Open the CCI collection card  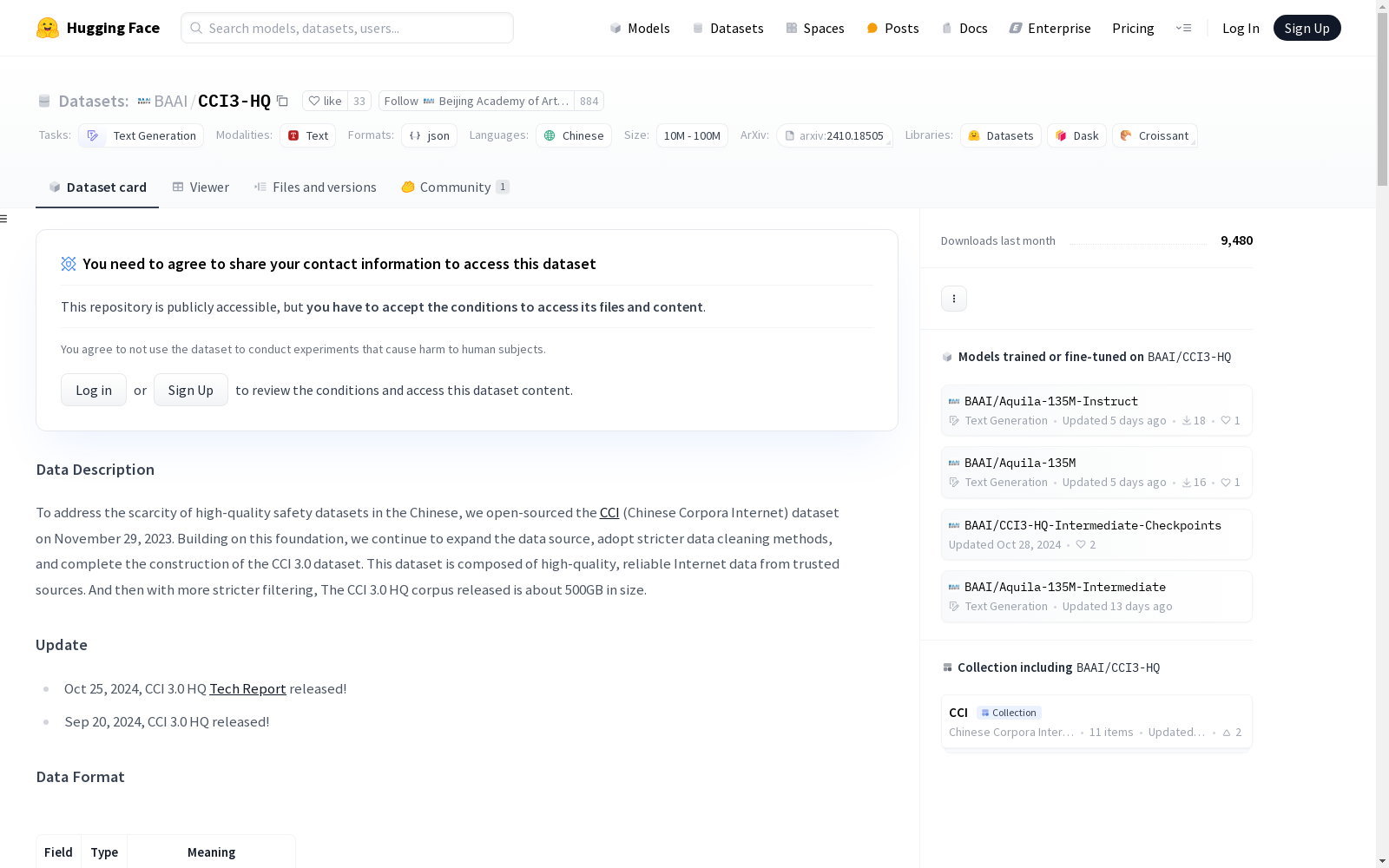pos(1096,721)
